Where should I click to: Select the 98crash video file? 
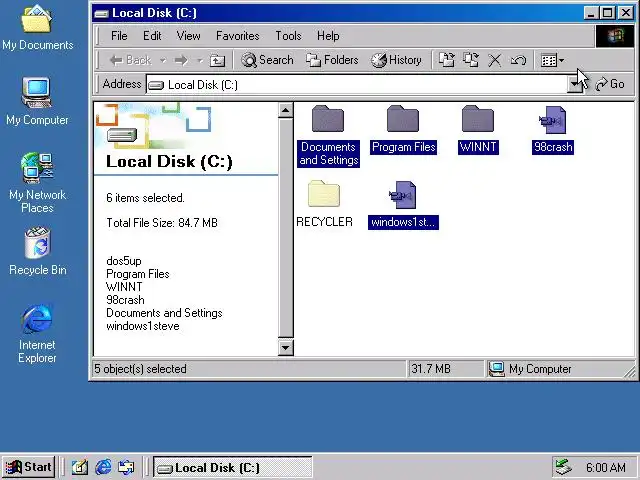click(x=553, y=130)
